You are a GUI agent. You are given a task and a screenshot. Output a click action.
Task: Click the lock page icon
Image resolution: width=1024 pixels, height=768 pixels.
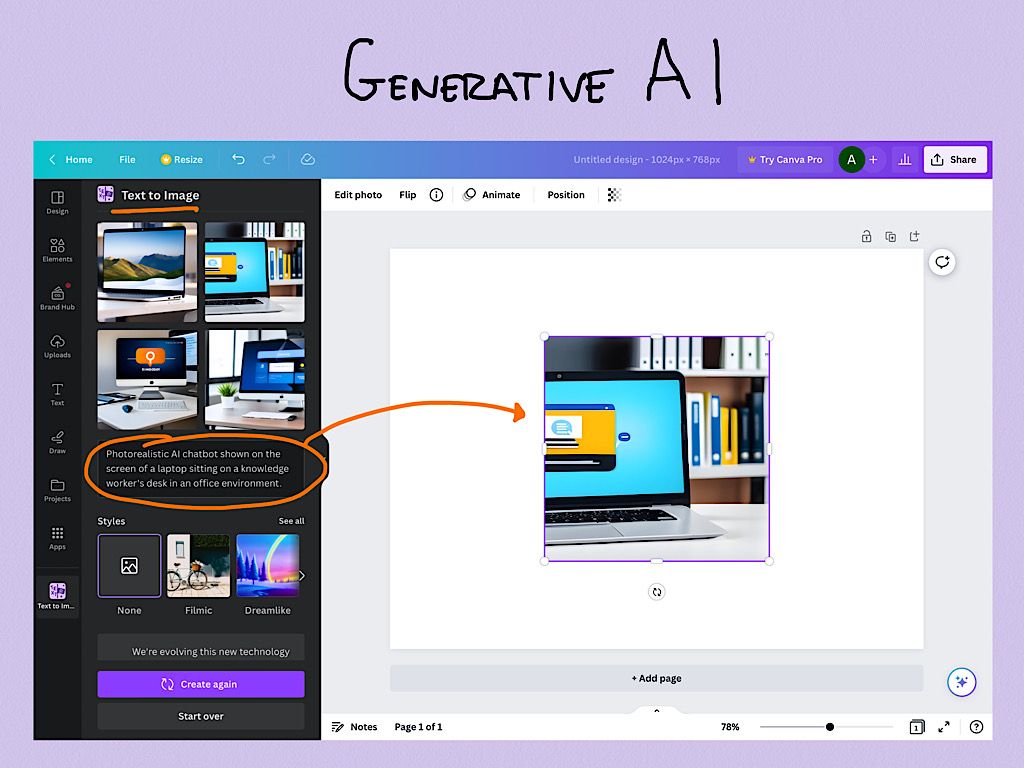click(866, 237)
